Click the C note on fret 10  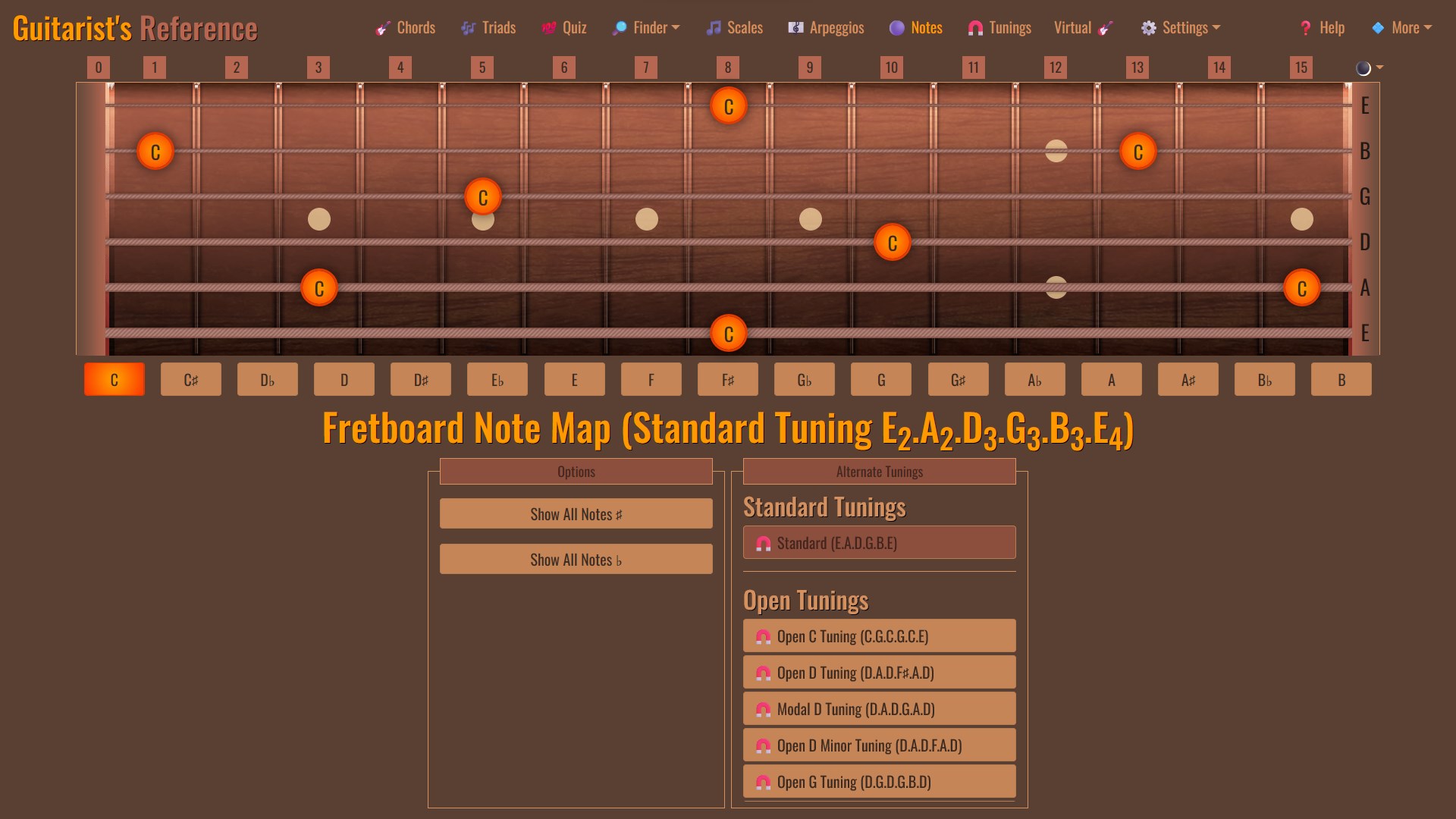point(893,243)
